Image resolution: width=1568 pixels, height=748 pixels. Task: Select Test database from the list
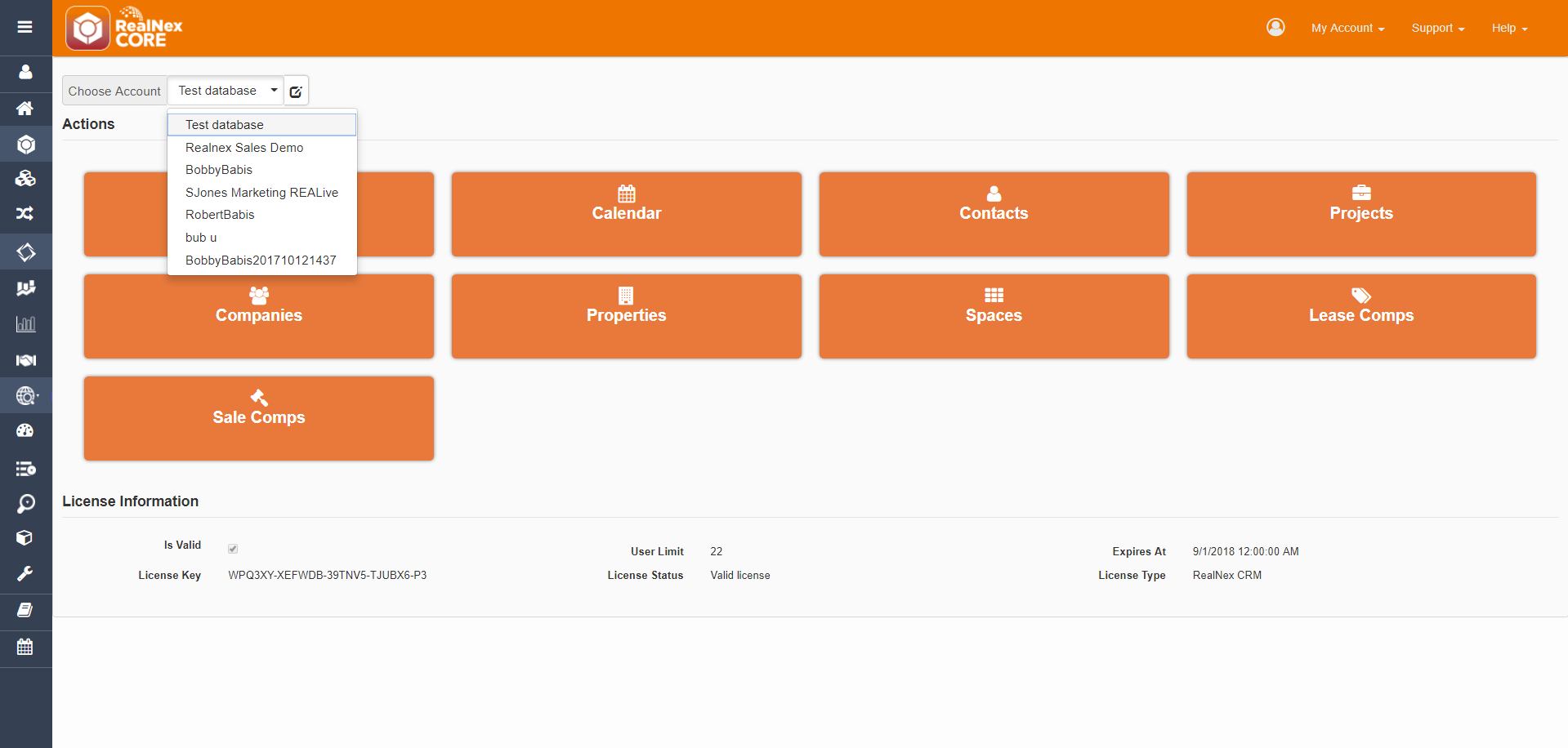(x=262, y=125)
